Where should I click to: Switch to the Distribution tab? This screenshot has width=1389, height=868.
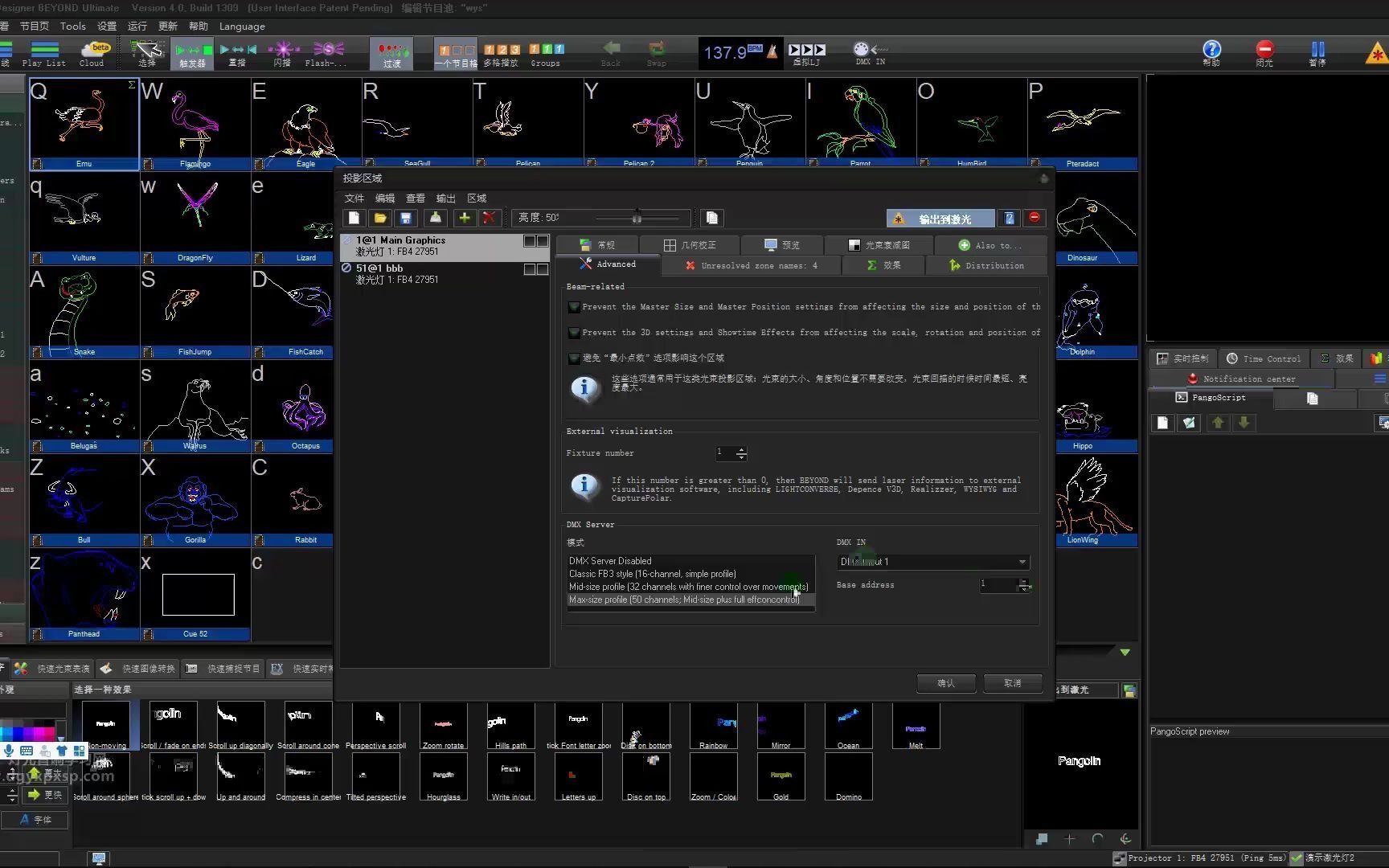(986, 265)
